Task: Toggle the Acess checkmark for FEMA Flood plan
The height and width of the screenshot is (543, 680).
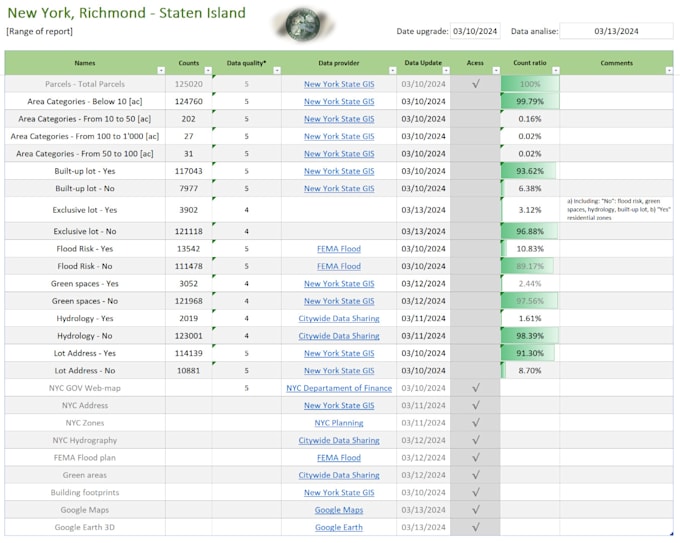Action: pos(476,458)
